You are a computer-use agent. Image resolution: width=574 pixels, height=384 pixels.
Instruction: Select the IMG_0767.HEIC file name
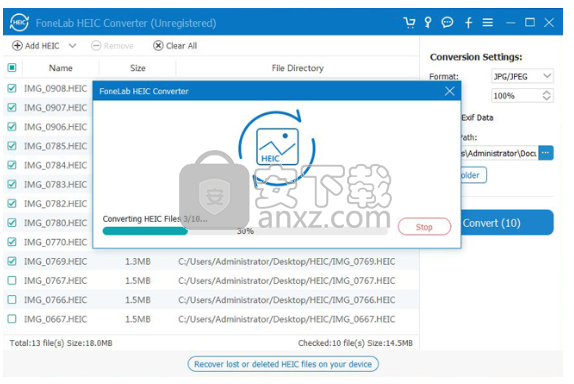click(x=56, y=280)
